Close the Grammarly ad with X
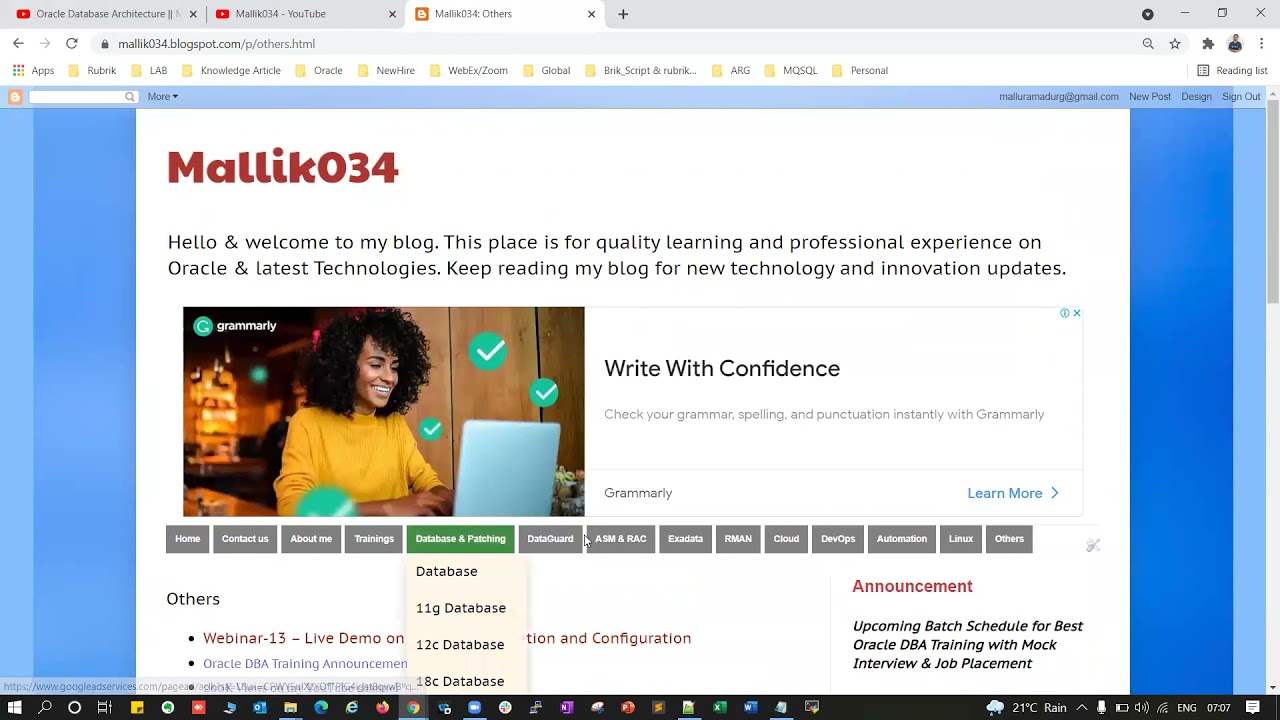1280x720 pixels. (x=1076, y=313)
